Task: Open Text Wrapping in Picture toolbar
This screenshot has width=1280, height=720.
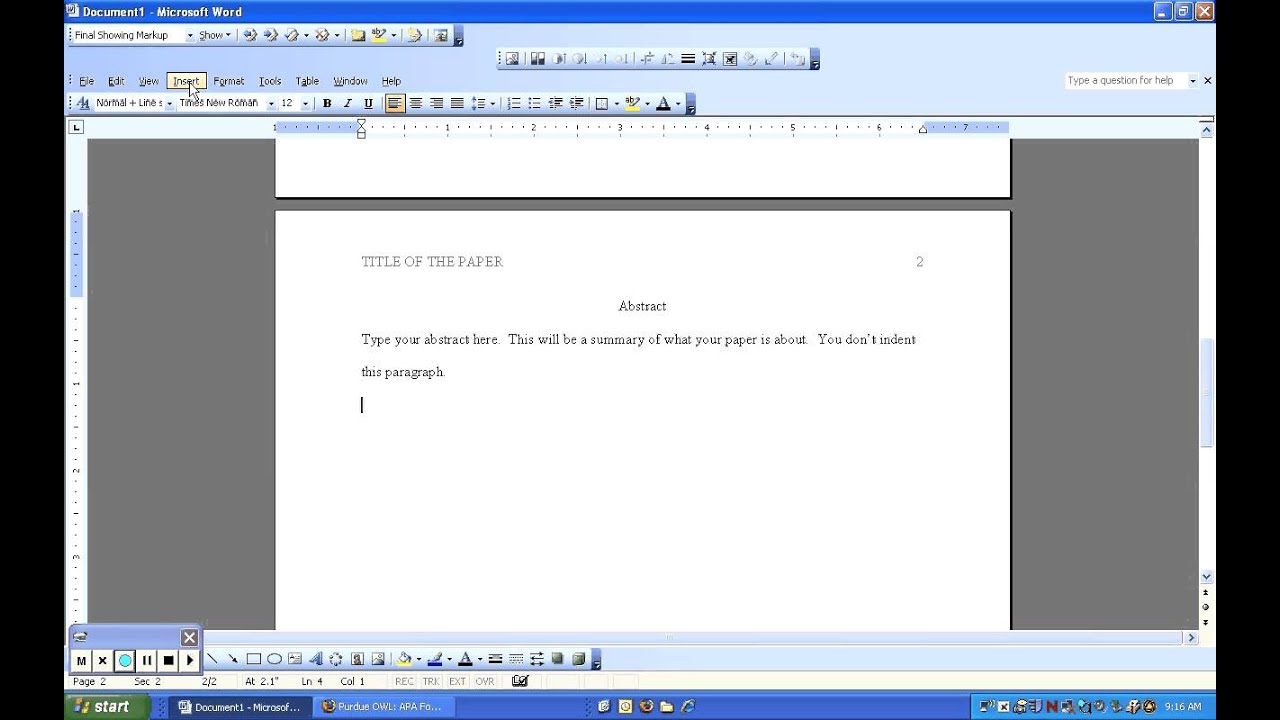Action: tap(730, 59)
